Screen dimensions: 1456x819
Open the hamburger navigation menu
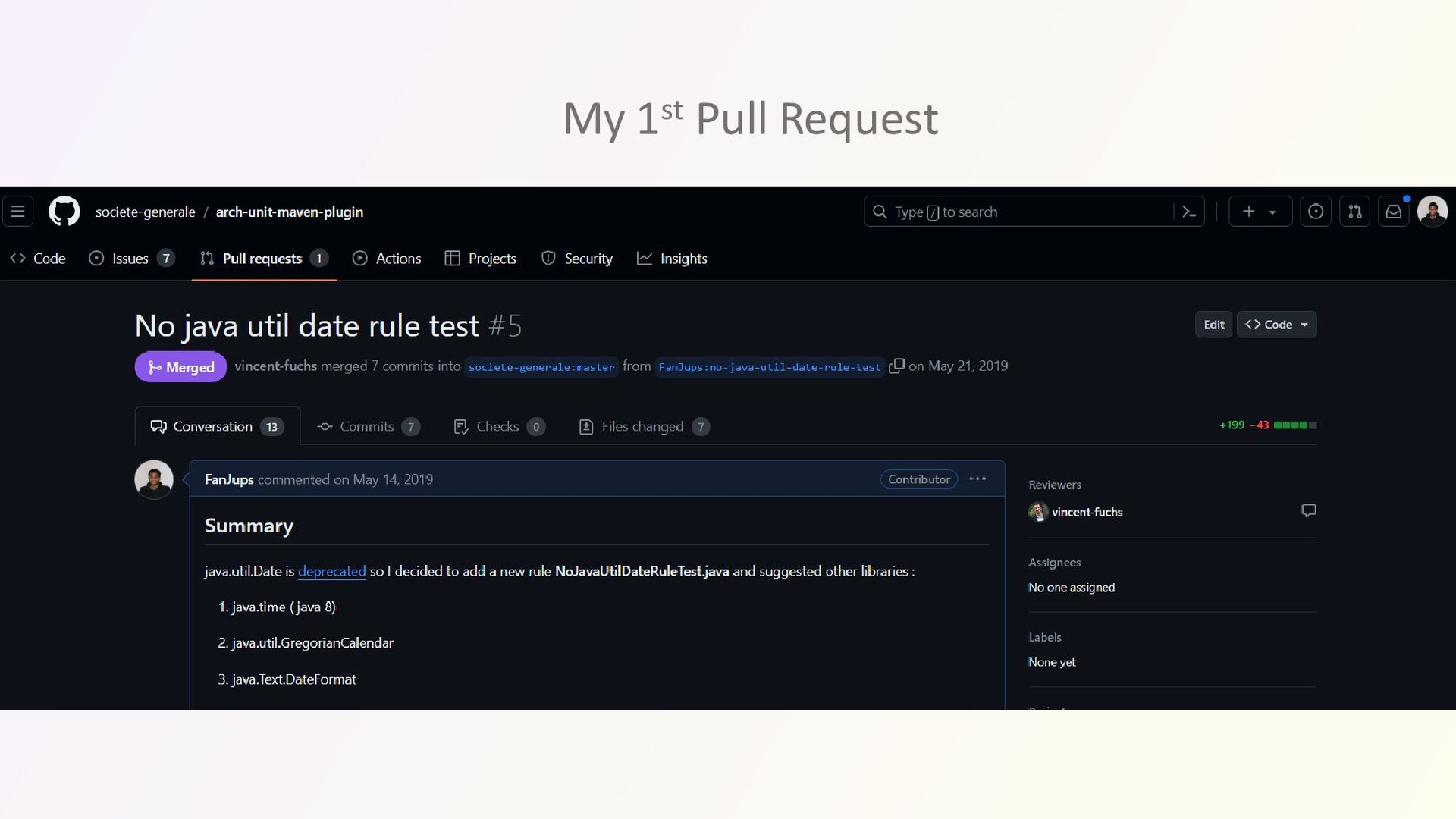point(18,212)
